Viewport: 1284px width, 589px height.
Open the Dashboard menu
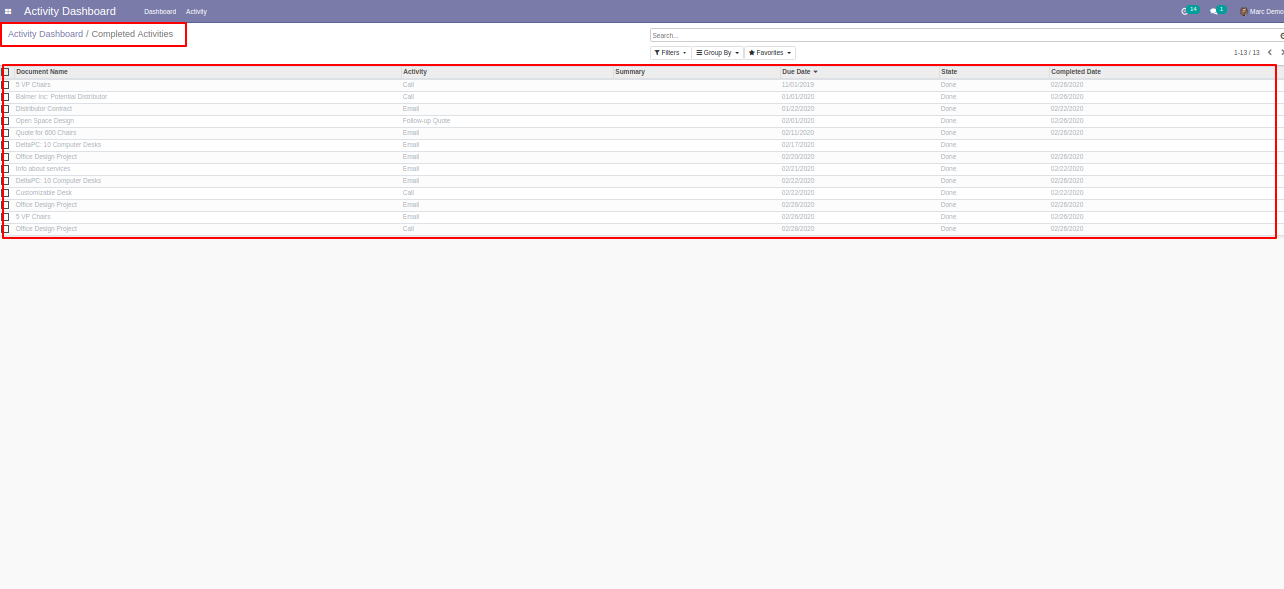(160, 11)
